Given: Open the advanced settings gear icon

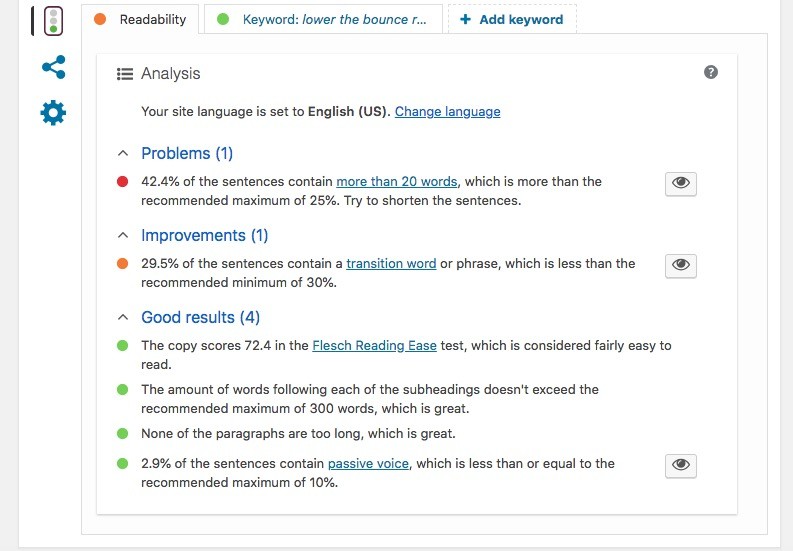Looking at the screenshot, I should (53, 113).
